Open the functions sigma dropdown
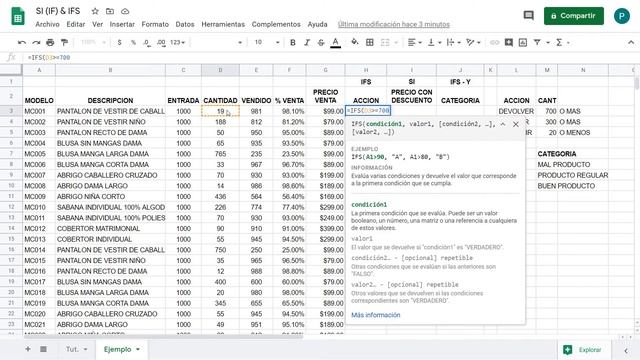The height and width of the screenshot is (360, 640). click(562, 42)
